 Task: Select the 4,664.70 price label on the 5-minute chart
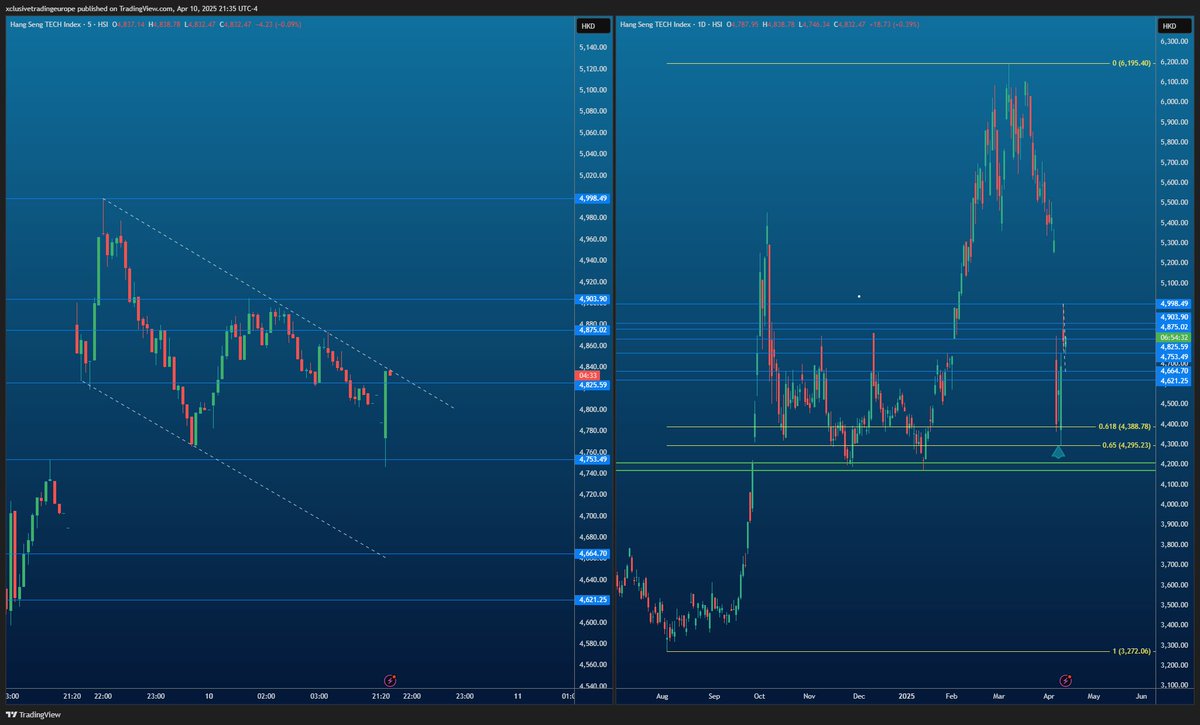[x=593, y=553]
